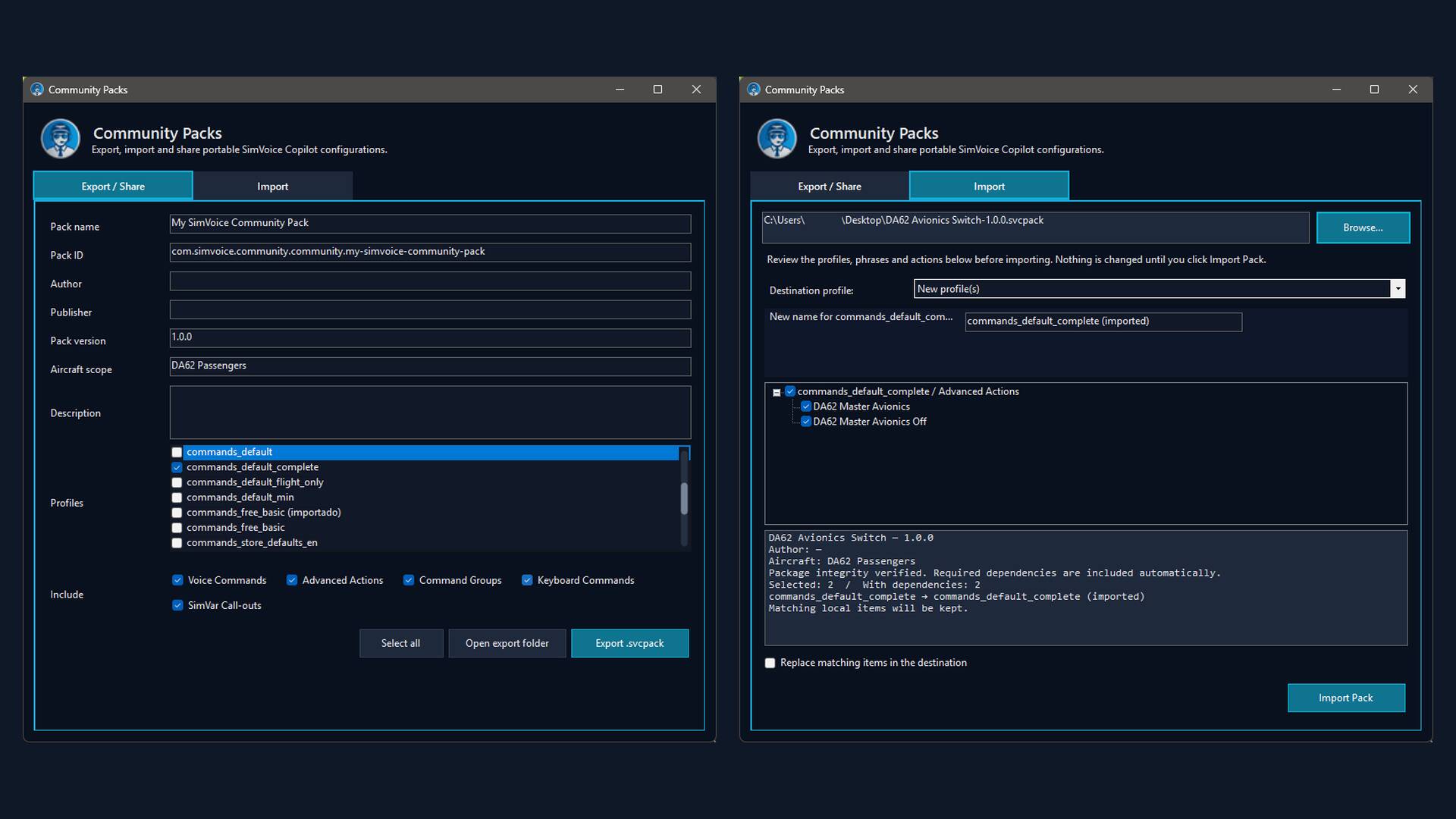
Task: Uncheck the commands_default_complete profile
Action: pos(177,468)
